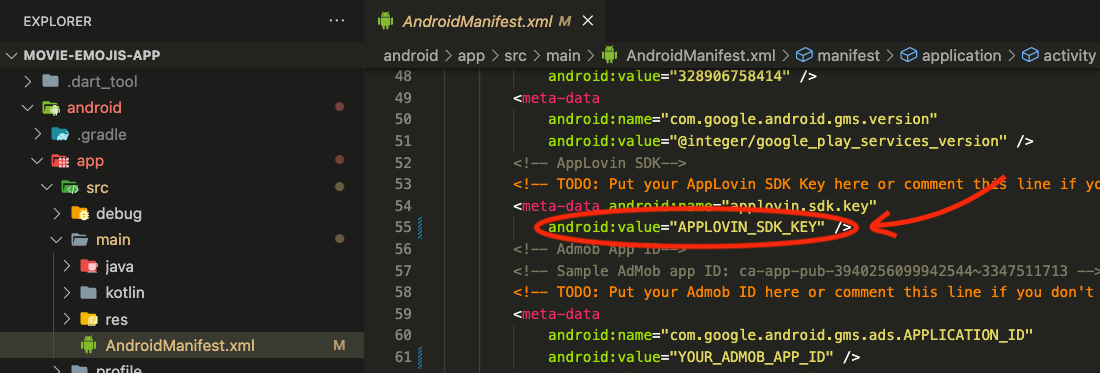The height and width of the screenshot is (373, 1100).
Task: Select the java tree label
Action: pos(119,266)
